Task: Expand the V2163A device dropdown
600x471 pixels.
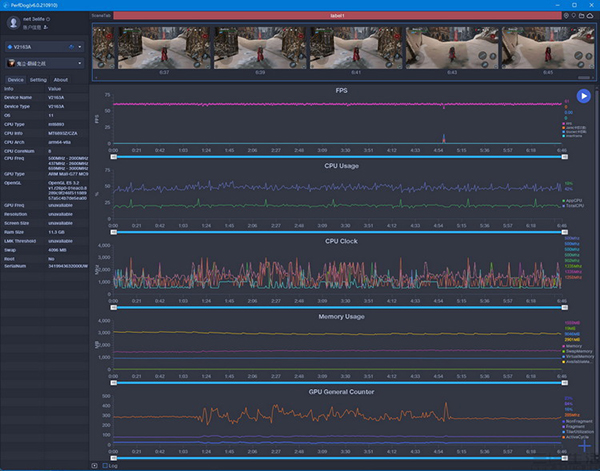Action: (80, 47)
